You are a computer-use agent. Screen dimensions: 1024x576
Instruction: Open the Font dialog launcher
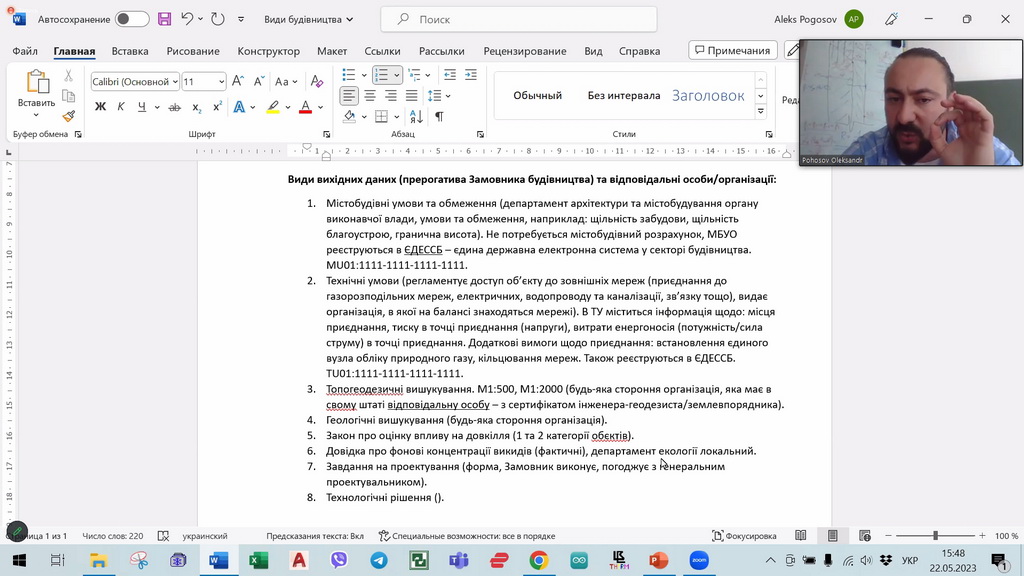[326, 135]
